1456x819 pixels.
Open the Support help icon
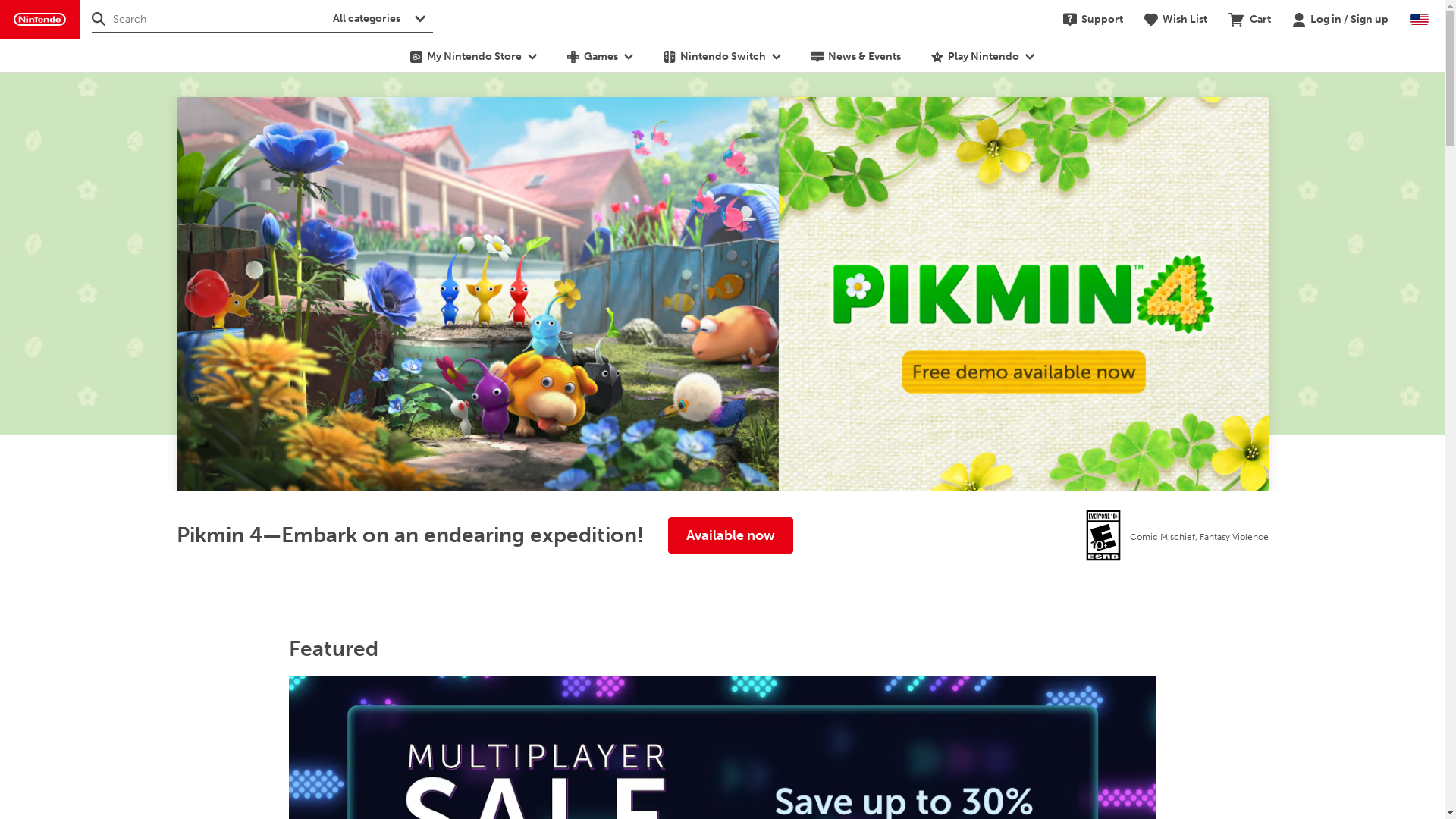(1069, 20)
